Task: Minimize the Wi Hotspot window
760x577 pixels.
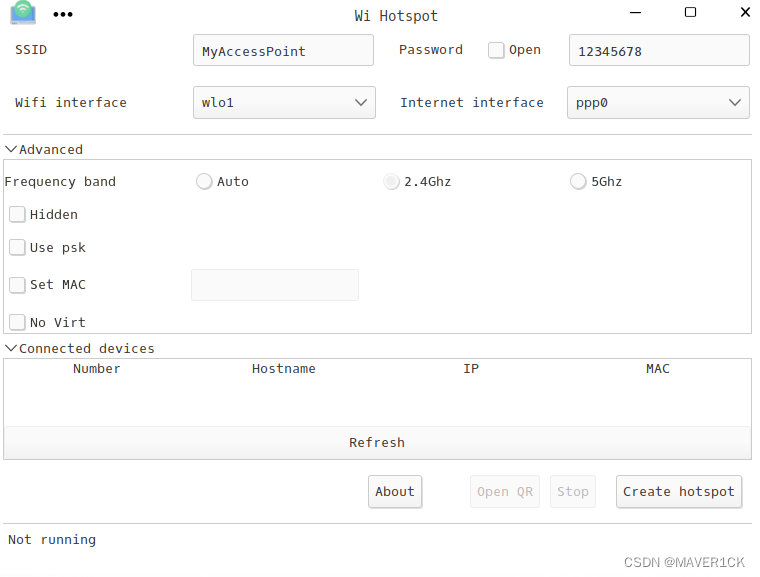Action: click(x=635, y=13)
